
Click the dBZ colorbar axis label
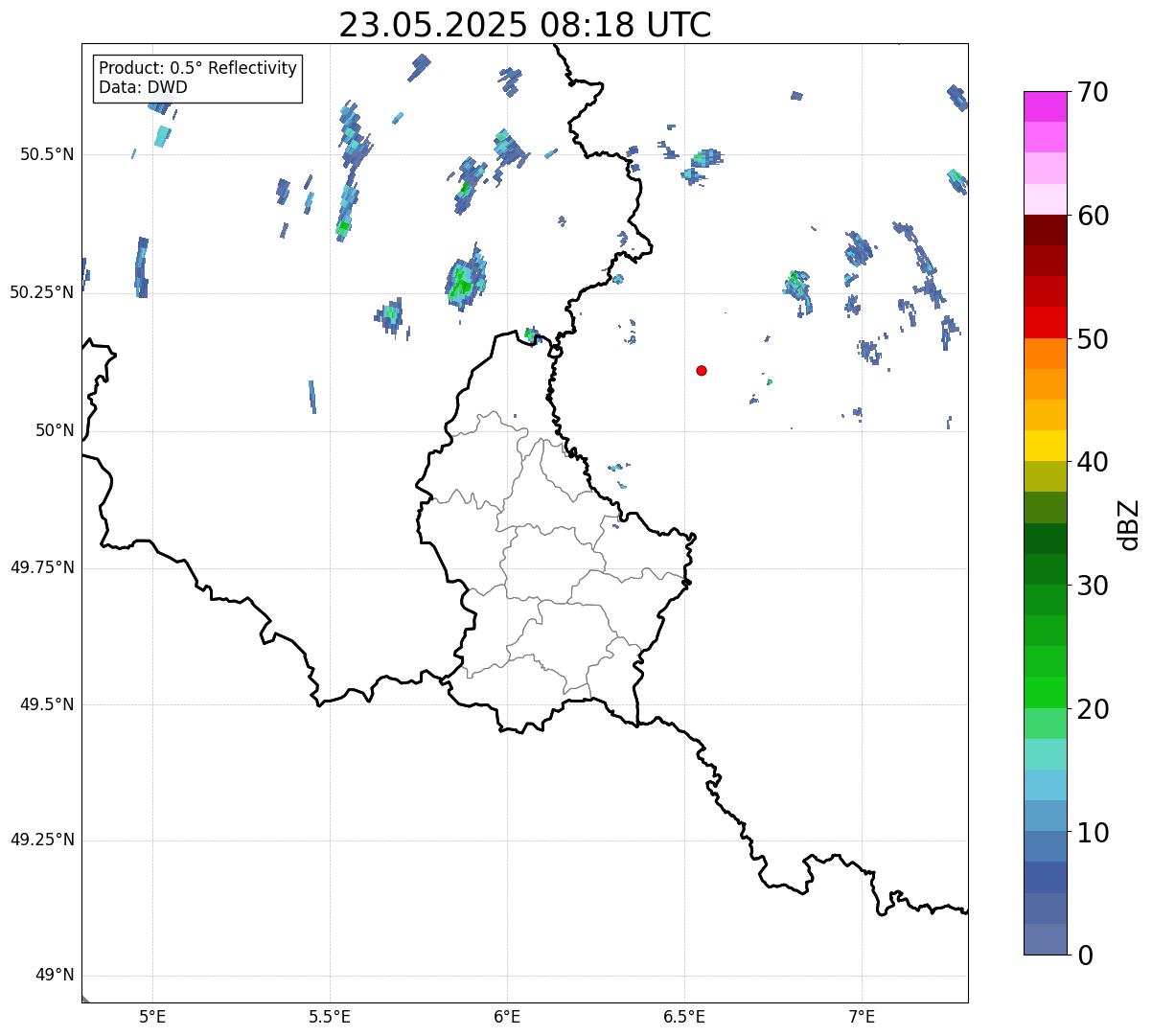click(1129, 524)
